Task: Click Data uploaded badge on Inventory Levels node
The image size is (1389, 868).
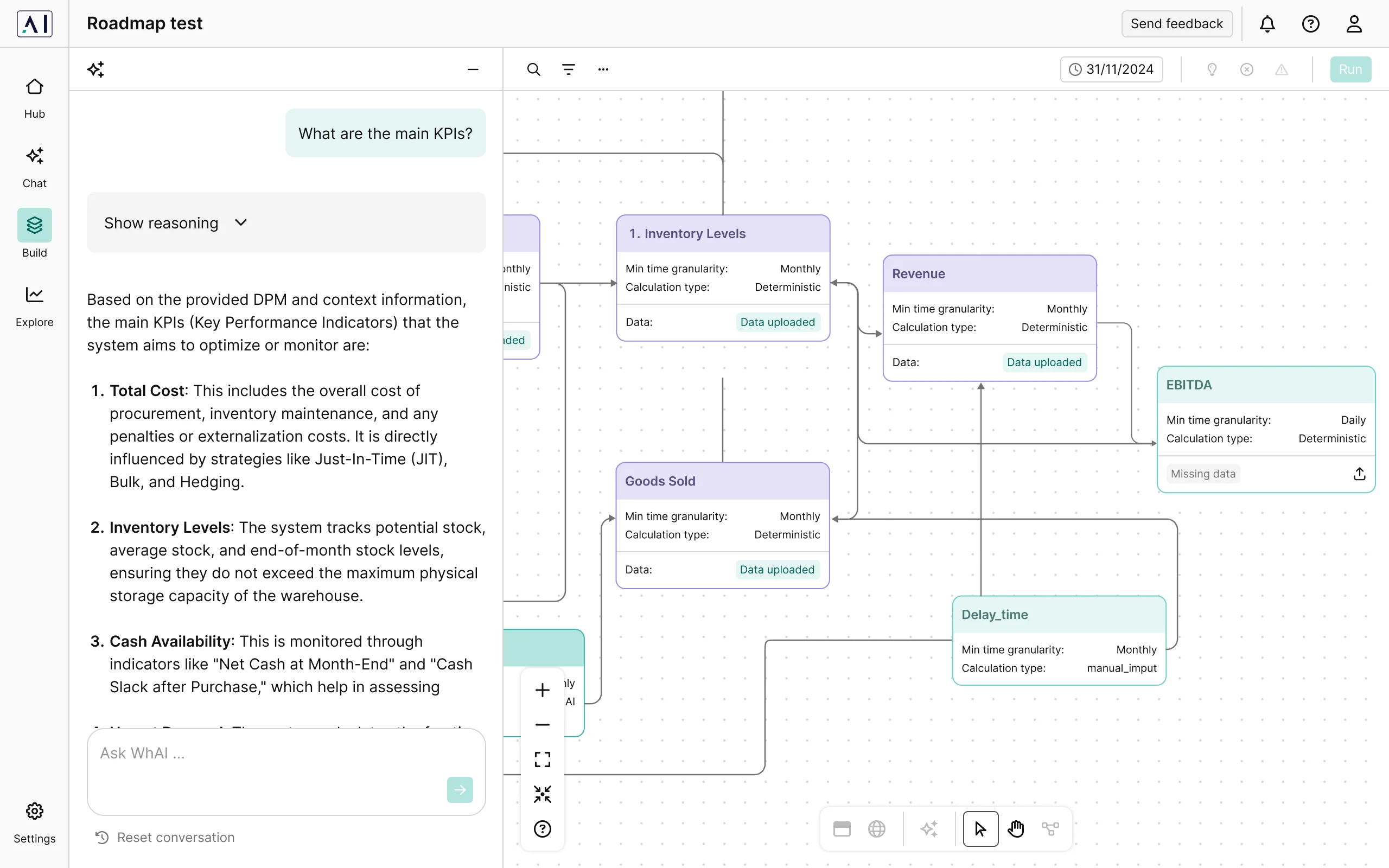Action: pos(777,322)
